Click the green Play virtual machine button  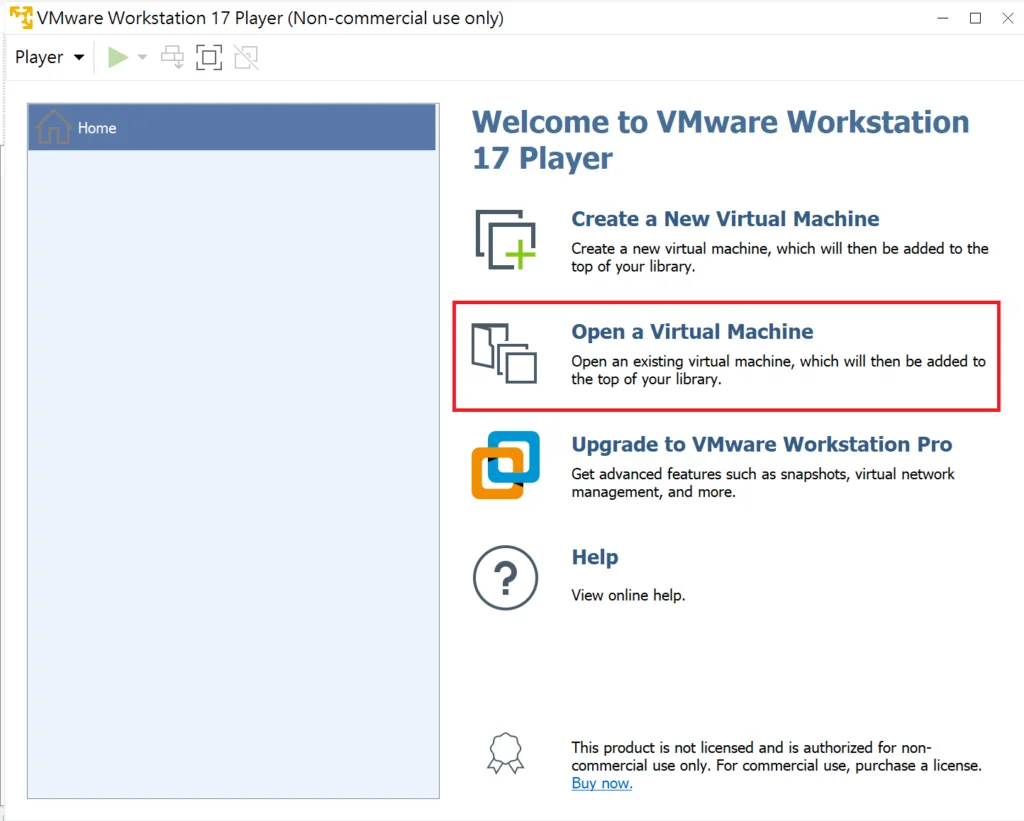(118, 57)
